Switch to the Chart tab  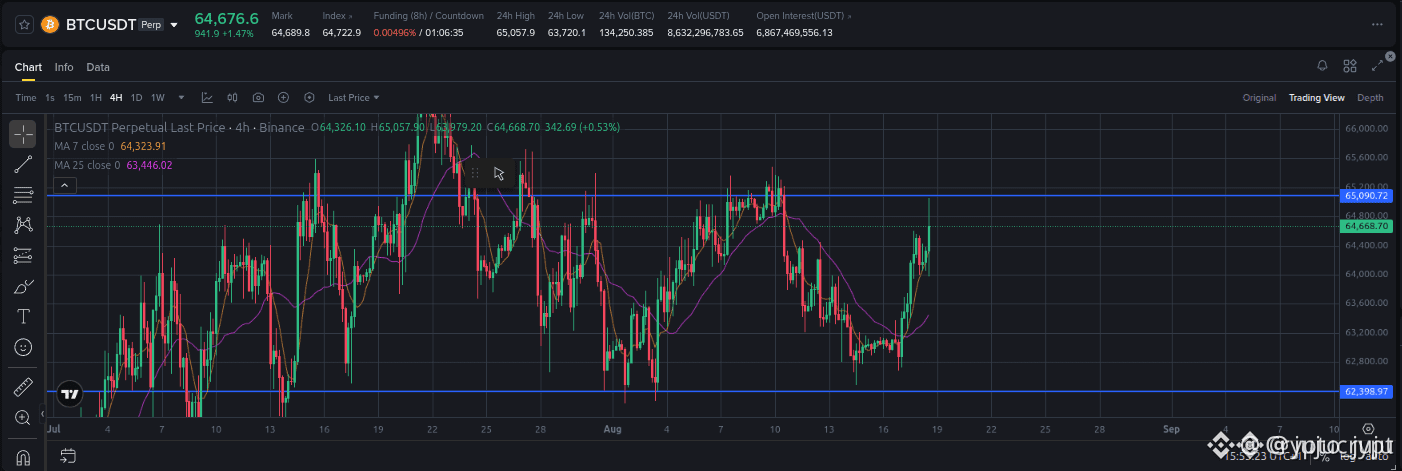28,67
